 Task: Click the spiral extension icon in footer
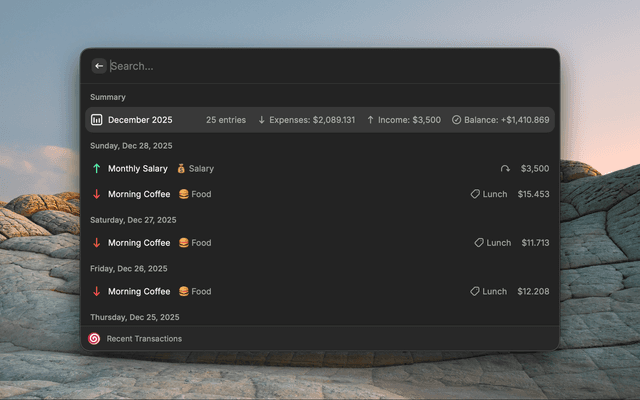[x=94, y=339]
